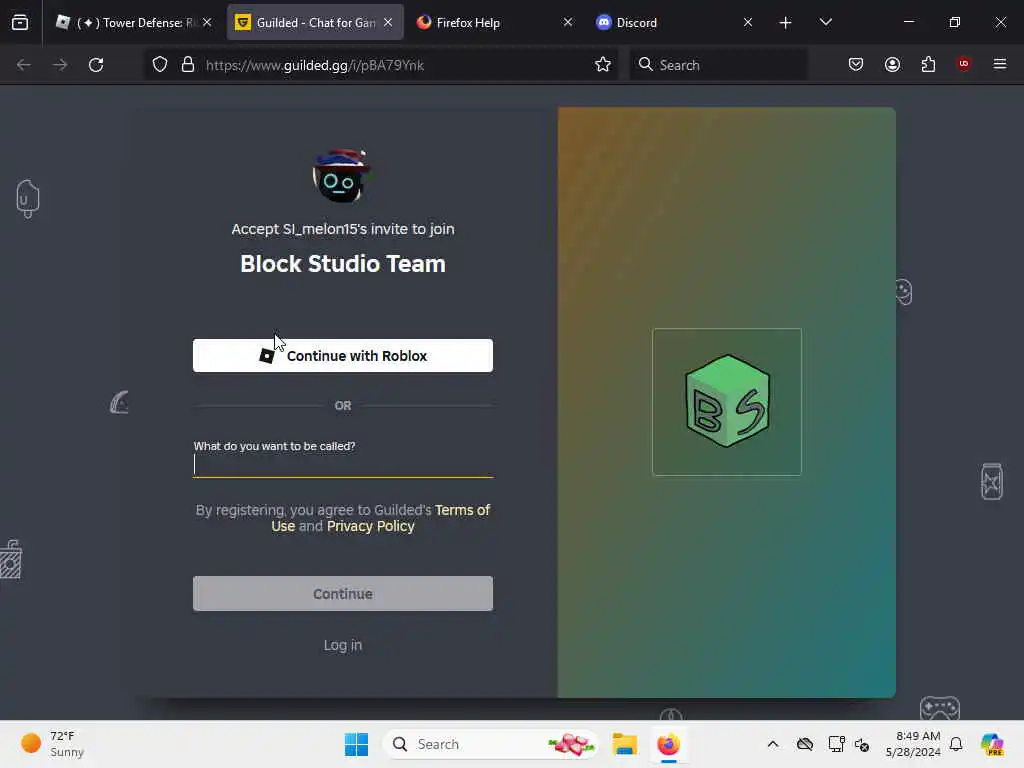Launch Copilot preview from taskbar
1024x768 pixels.
[991, 744]
